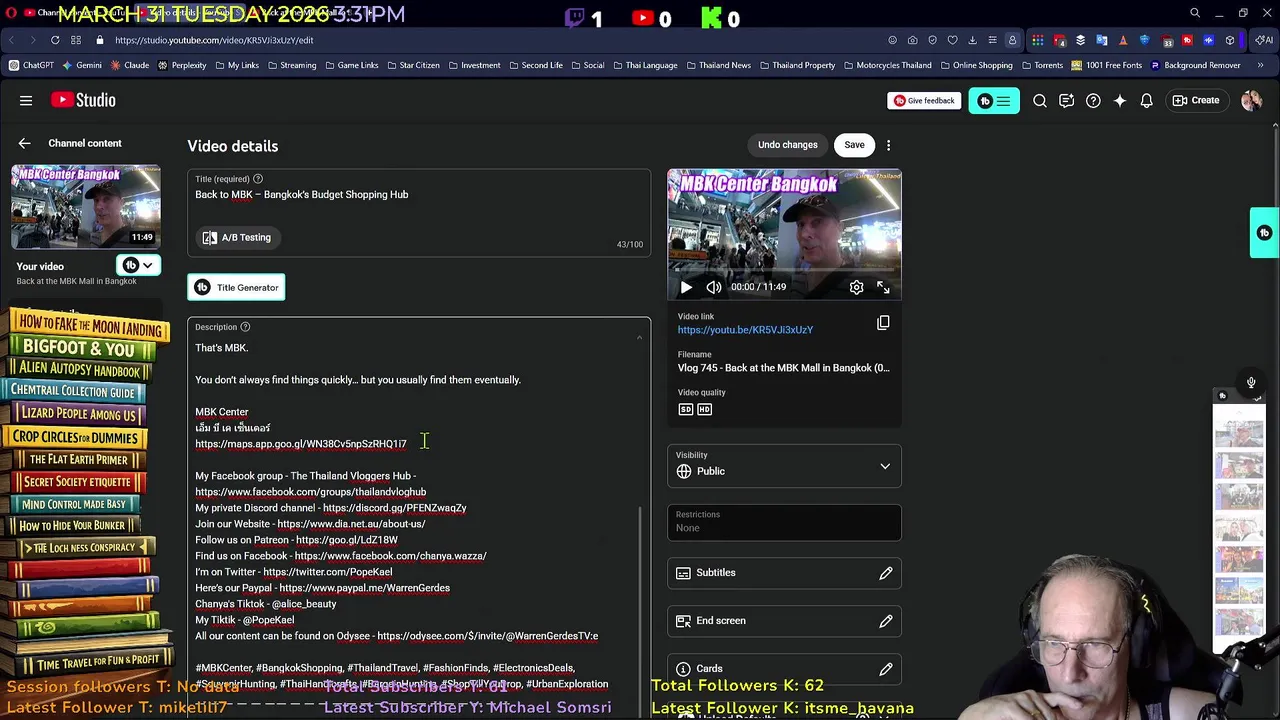
Task: Open Streaming bookmark folder
Action: tap(291, 65)
